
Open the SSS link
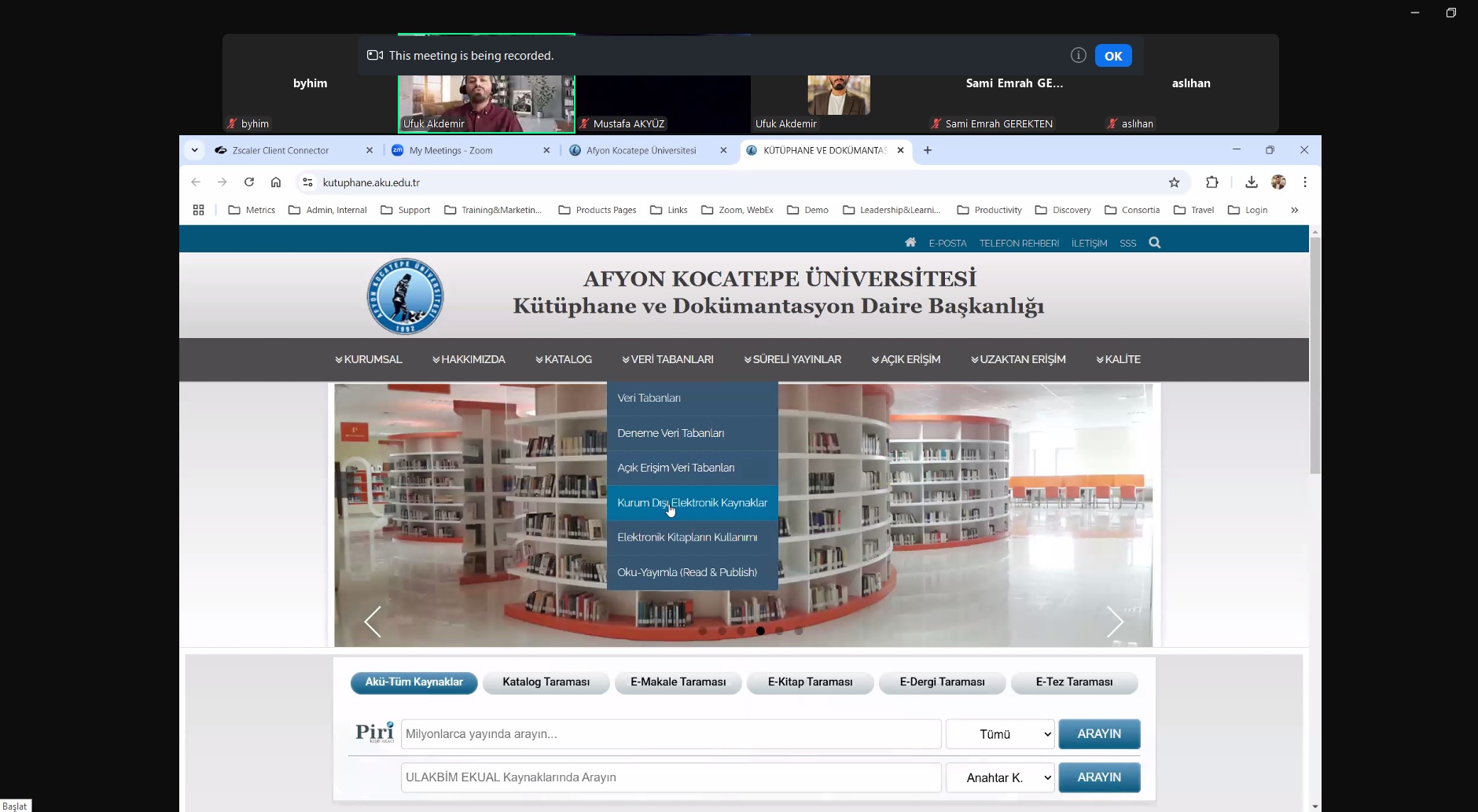pyautogui.click(x=1127, y=243)
